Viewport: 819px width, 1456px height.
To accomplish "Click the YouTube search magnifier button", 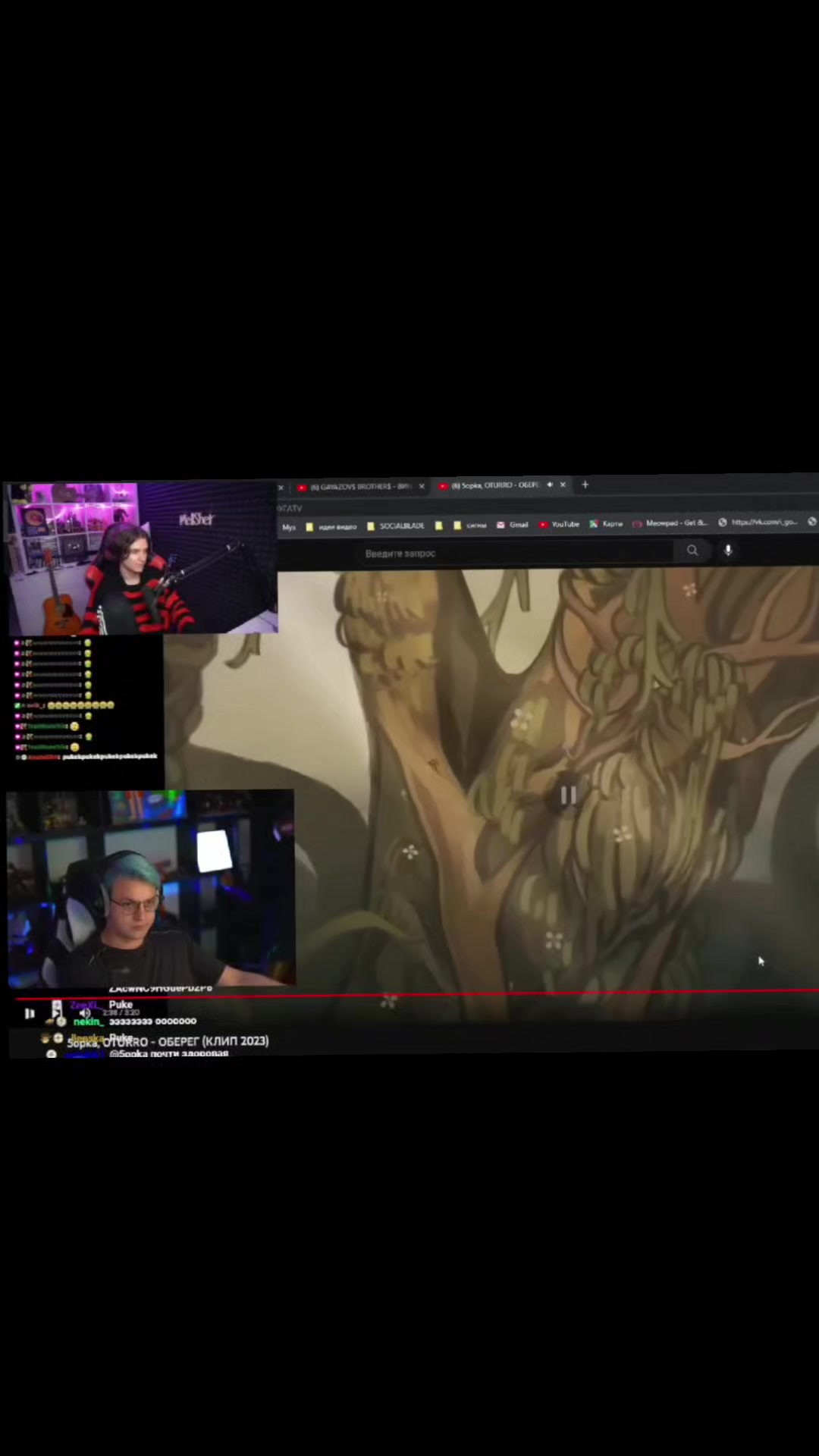I will 692,551.
